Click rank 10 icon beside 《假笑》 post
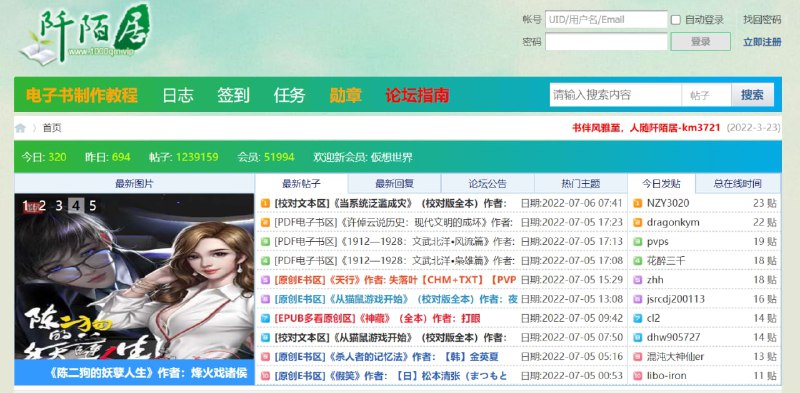The image size is (800, 393). coord(265,376)
